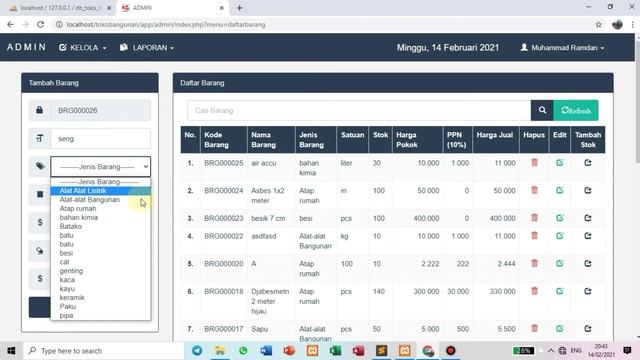The width and height of the screenshot is (640, 360).
Task: Edit item BRG000018 Djabesmetn
Action: tap(560, 291)
